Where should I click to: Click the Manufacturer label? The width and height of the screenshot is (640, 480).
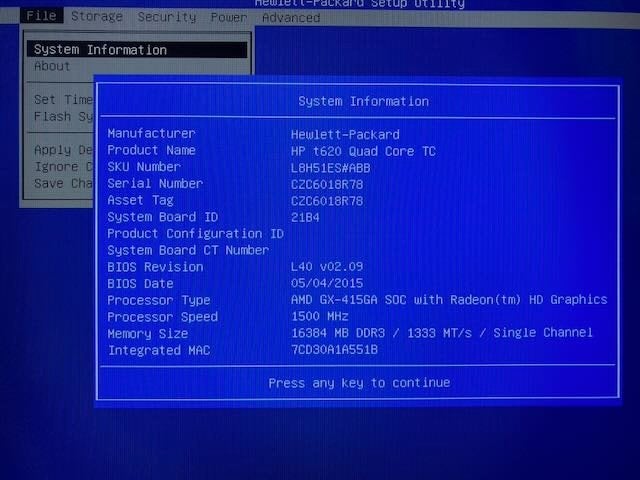pos(151,133)
